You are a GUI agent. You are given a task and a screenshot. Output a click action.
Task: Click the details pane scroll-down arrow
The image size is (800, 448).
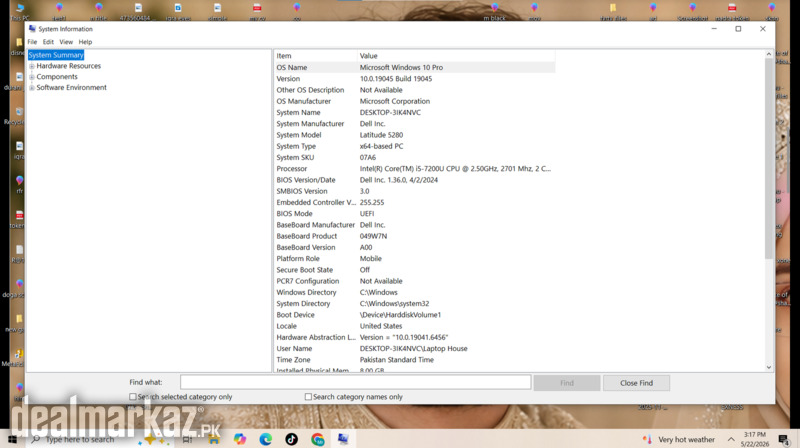[x=769, y=367]
